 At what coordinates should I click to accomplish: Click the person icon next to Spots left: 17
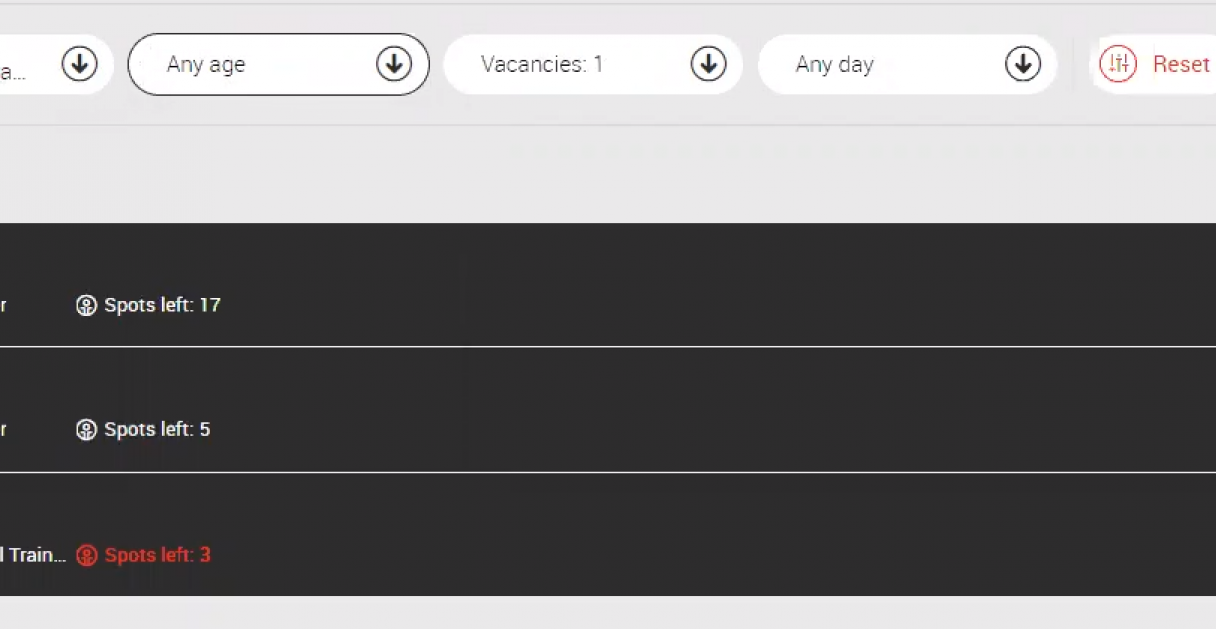(x=87, y=305)
